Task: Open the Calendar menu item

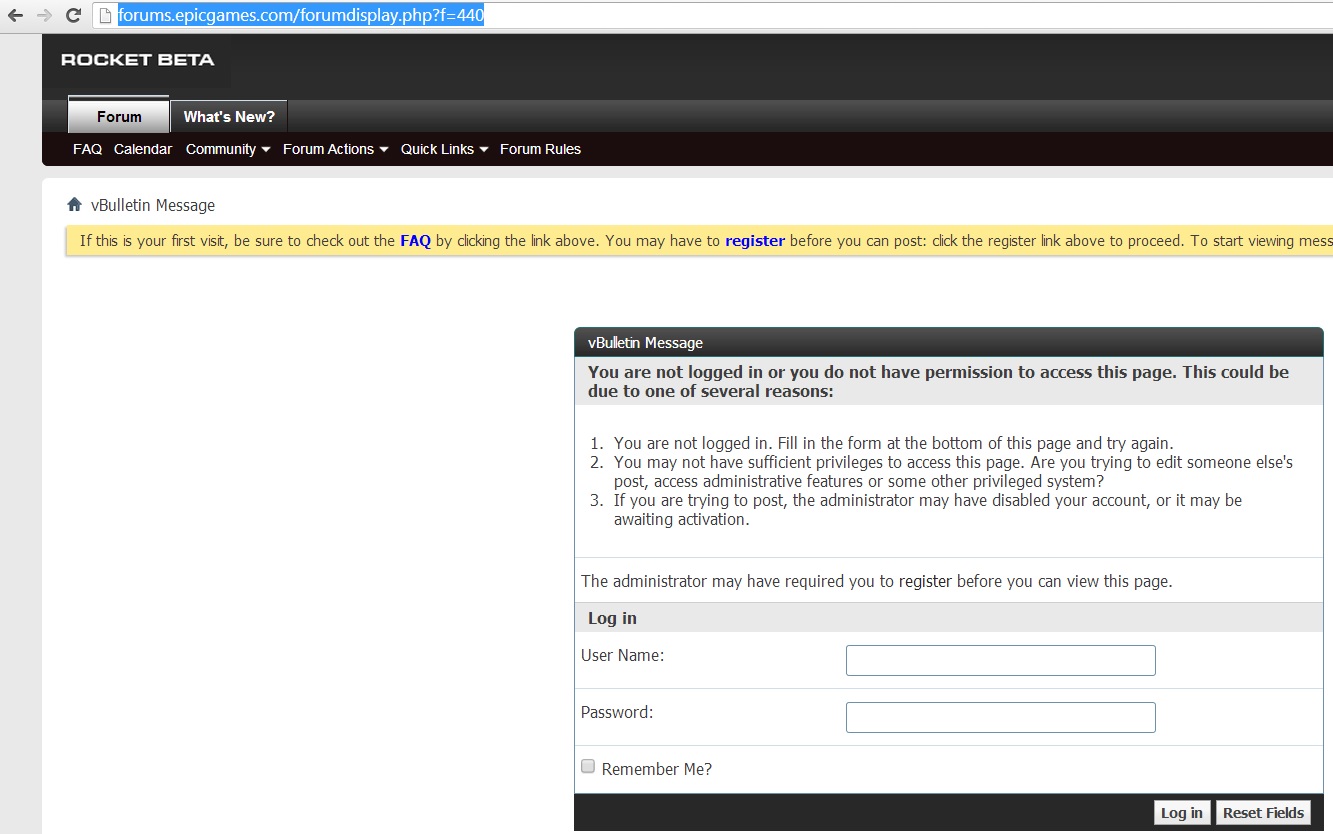Action: 143,149
